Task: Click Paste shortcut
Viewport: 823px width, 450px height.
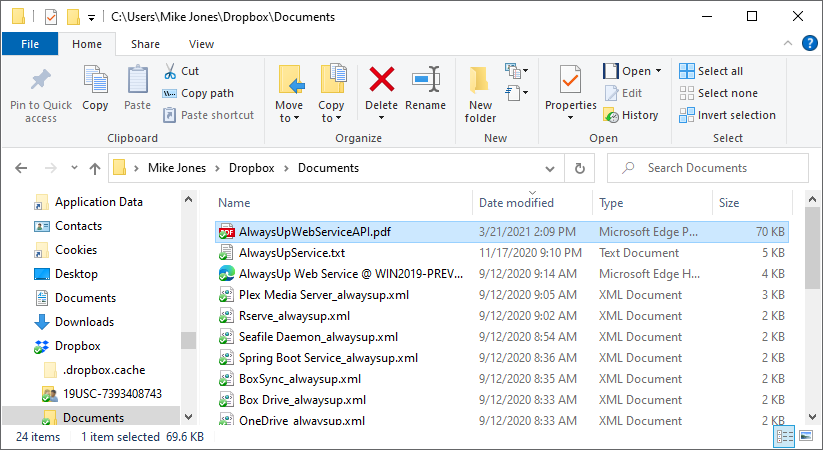Action: pyautogui.click(x=208, y=115)
